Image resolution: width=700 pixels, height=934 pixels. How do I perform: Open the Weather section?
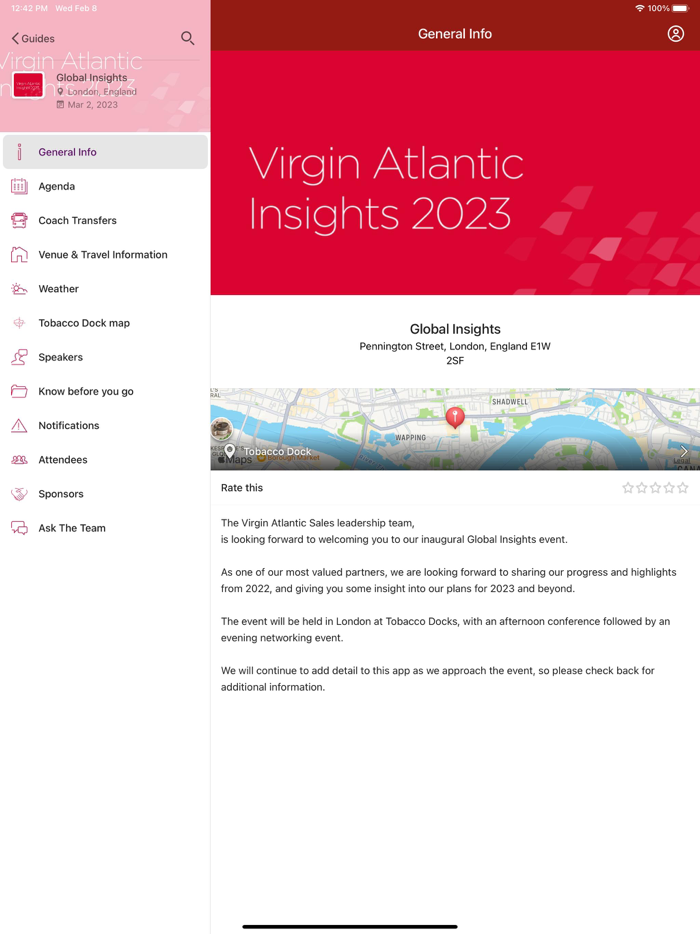(105, 289)
